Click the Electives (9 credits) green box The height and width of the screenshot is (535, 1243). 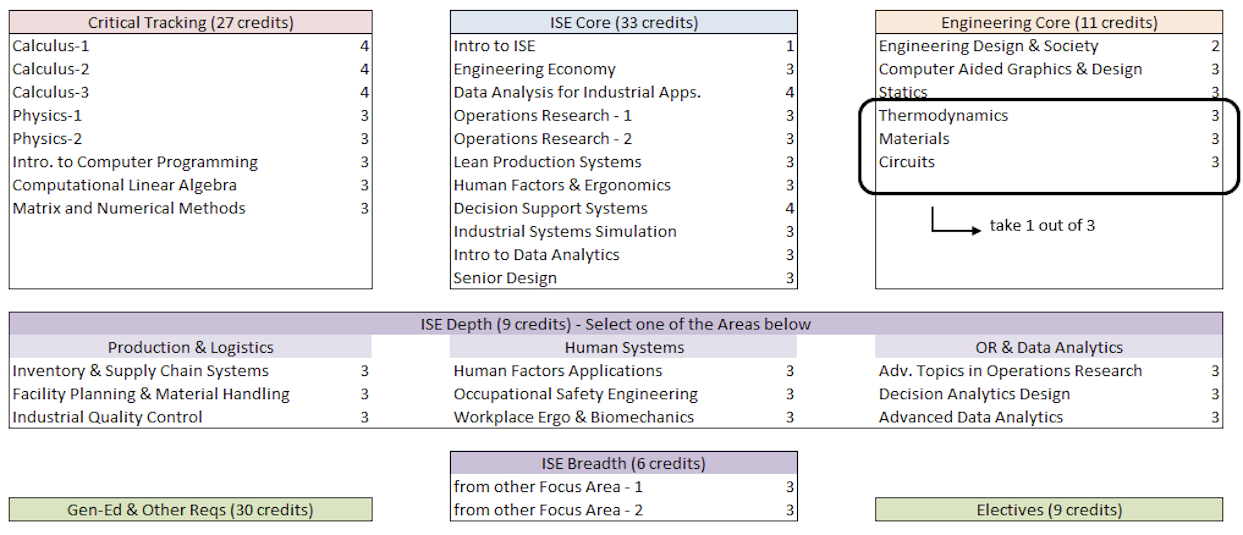click(x=1048, y=510)
